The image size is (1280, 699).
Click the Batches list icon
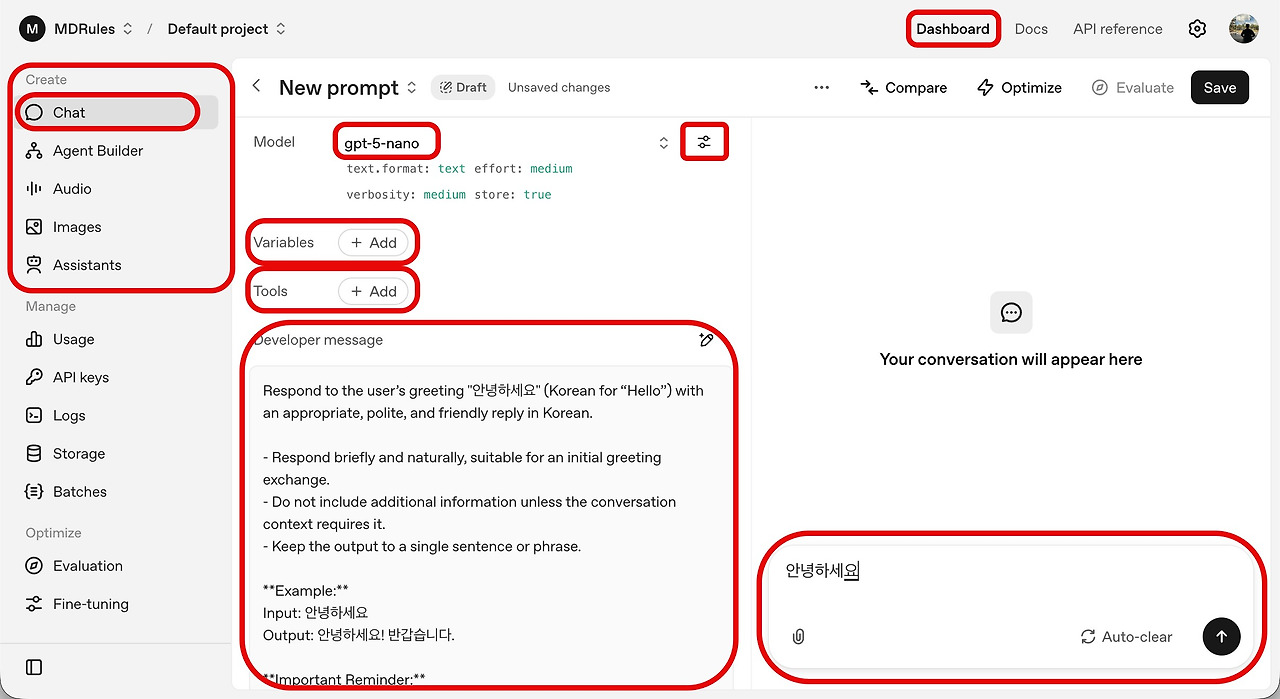pos(35,491)
